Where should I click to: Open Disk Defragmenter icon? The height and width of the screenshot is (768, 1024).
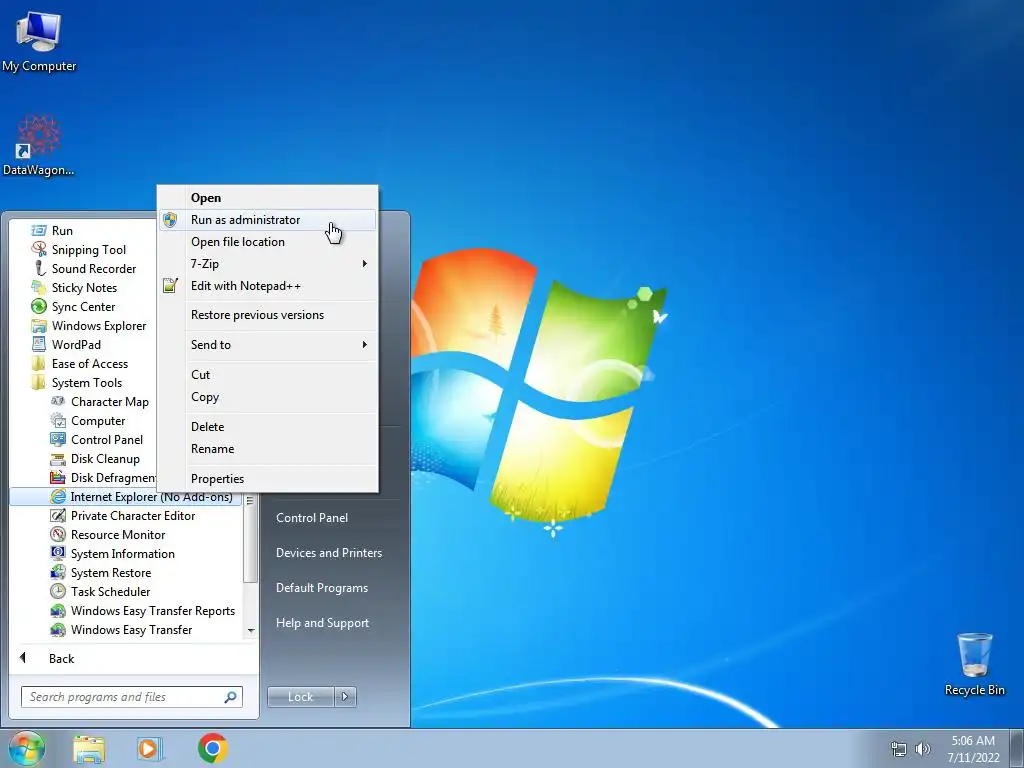pos(58,477)
